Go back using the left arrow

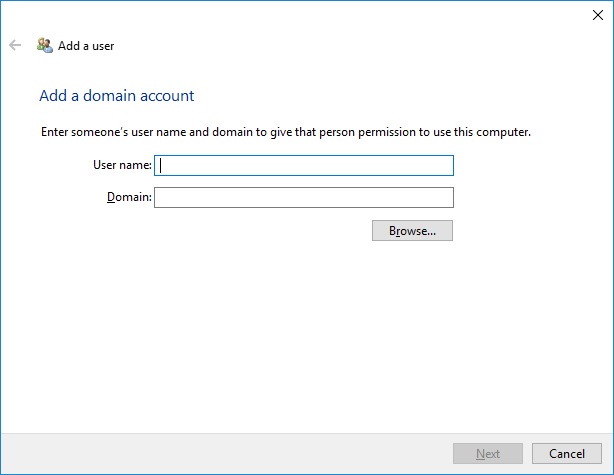point(15,45)
